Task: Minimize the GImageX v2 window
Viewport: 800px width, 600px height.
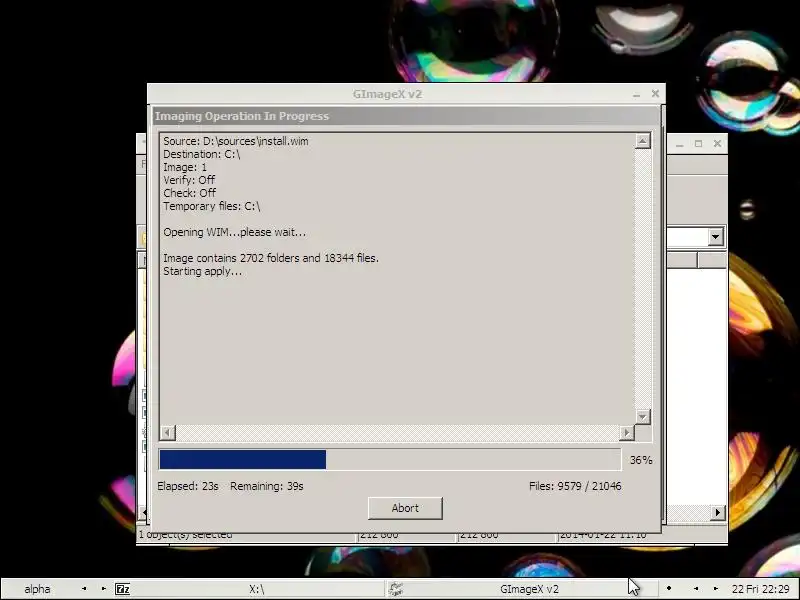Action: pyautogui.click(x=637, y=94)
